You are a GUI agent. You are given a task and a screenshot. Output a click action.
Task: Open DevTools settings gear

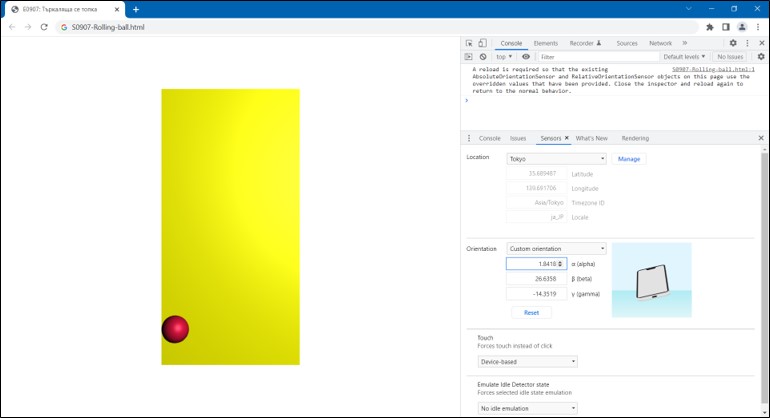(732, 44)
